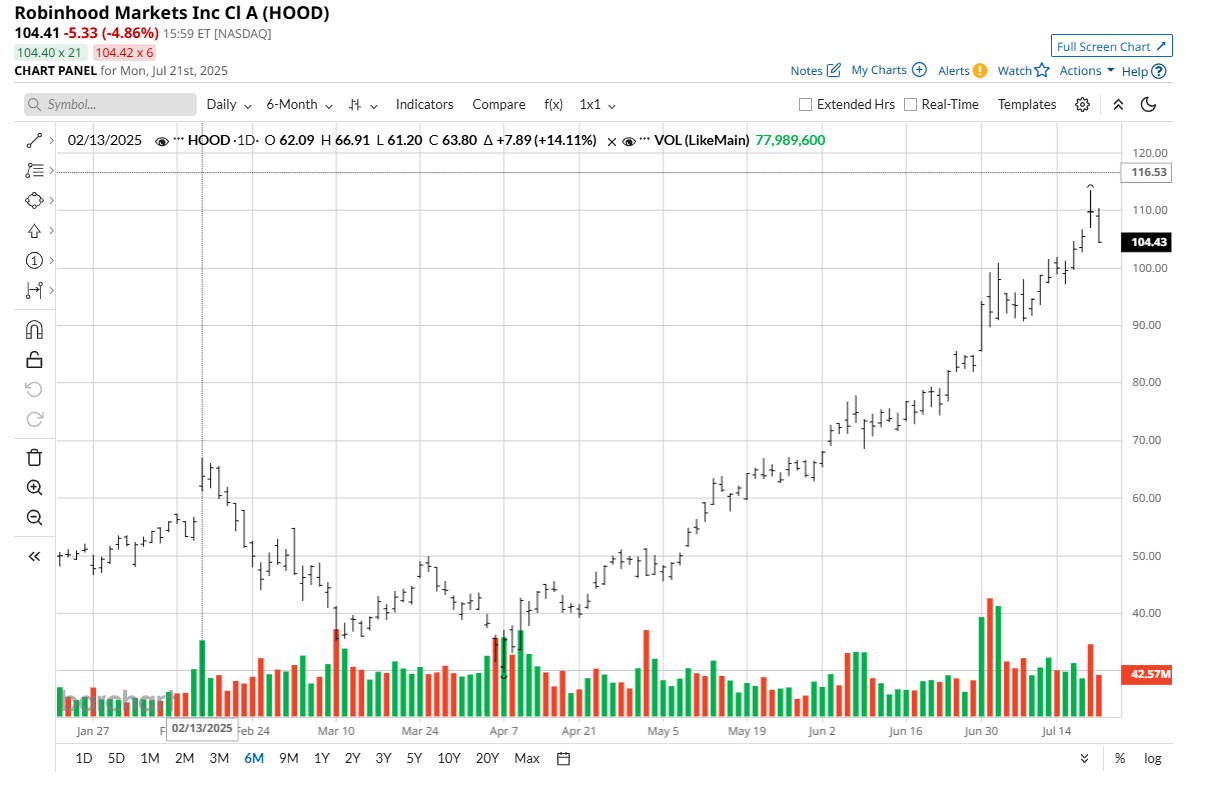Switch to dark mode moon icon
The image size is (1228, 792).
point(1148,104)
